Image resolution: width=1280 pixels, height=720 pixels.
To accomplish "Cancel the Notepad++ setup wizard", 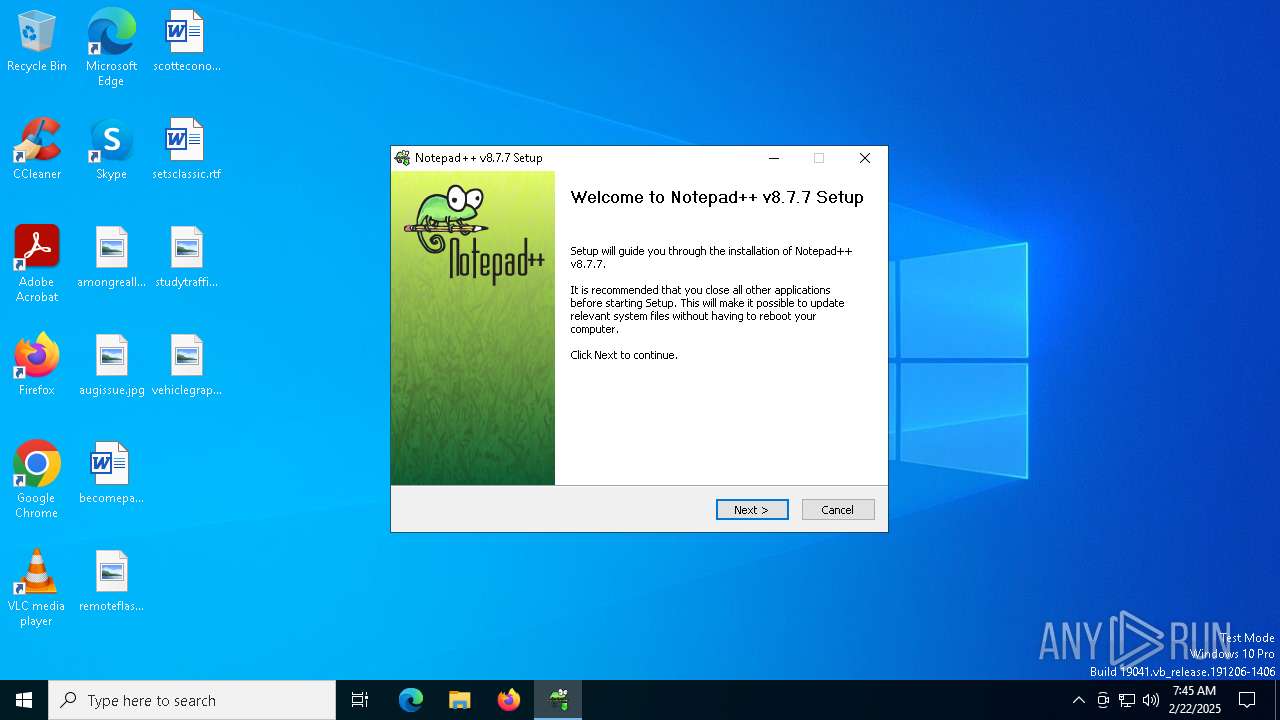I will pos(838,510).
